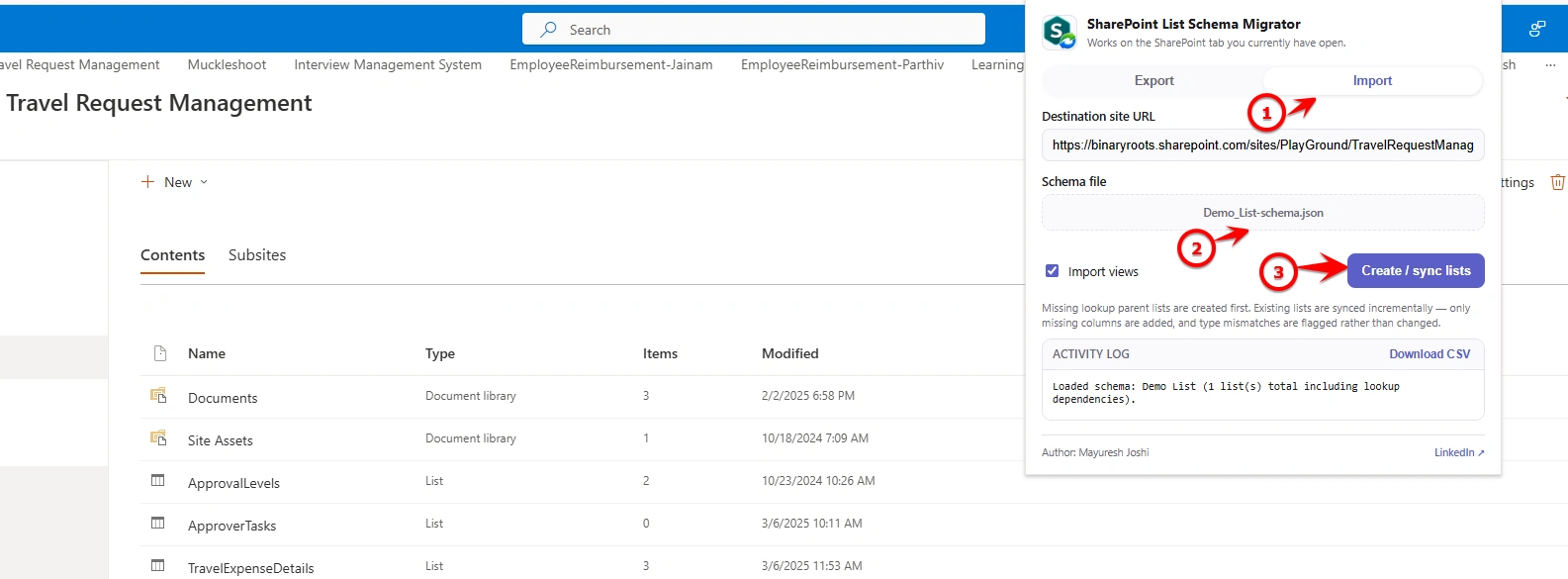Switch to the Import tab
This screenshot has height=579, width=1568.
click(1372, 81)
